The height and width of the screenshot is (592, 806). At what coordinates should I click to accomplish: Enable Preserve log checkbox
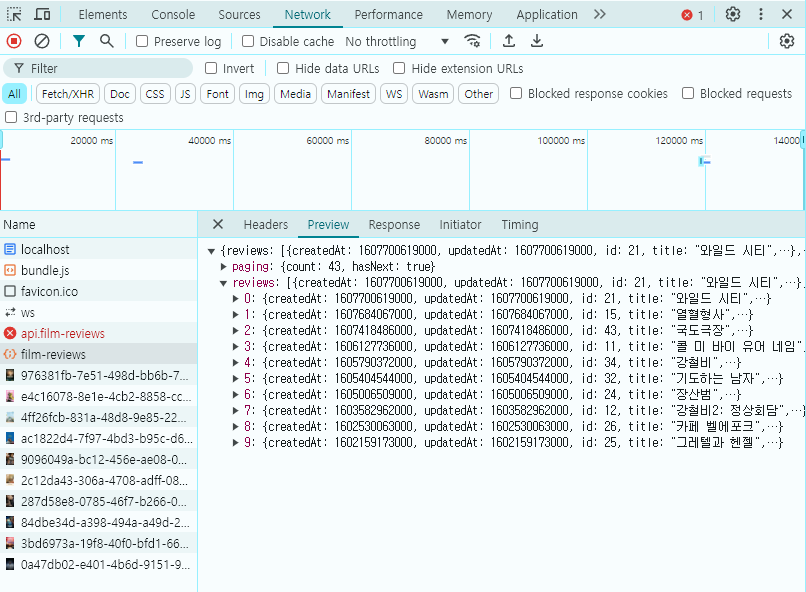(142, 41)
